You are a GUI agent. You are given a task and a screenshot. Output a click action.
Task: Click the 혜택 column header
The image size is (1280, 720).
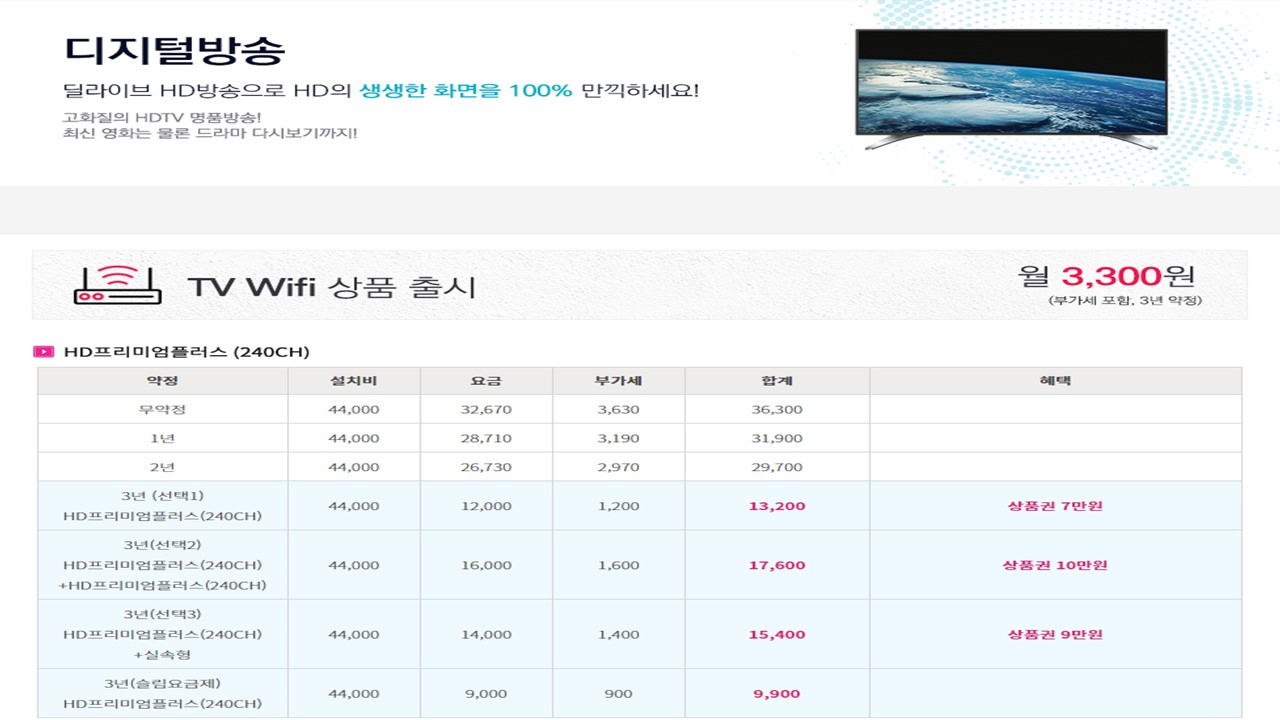[1055, 381]
